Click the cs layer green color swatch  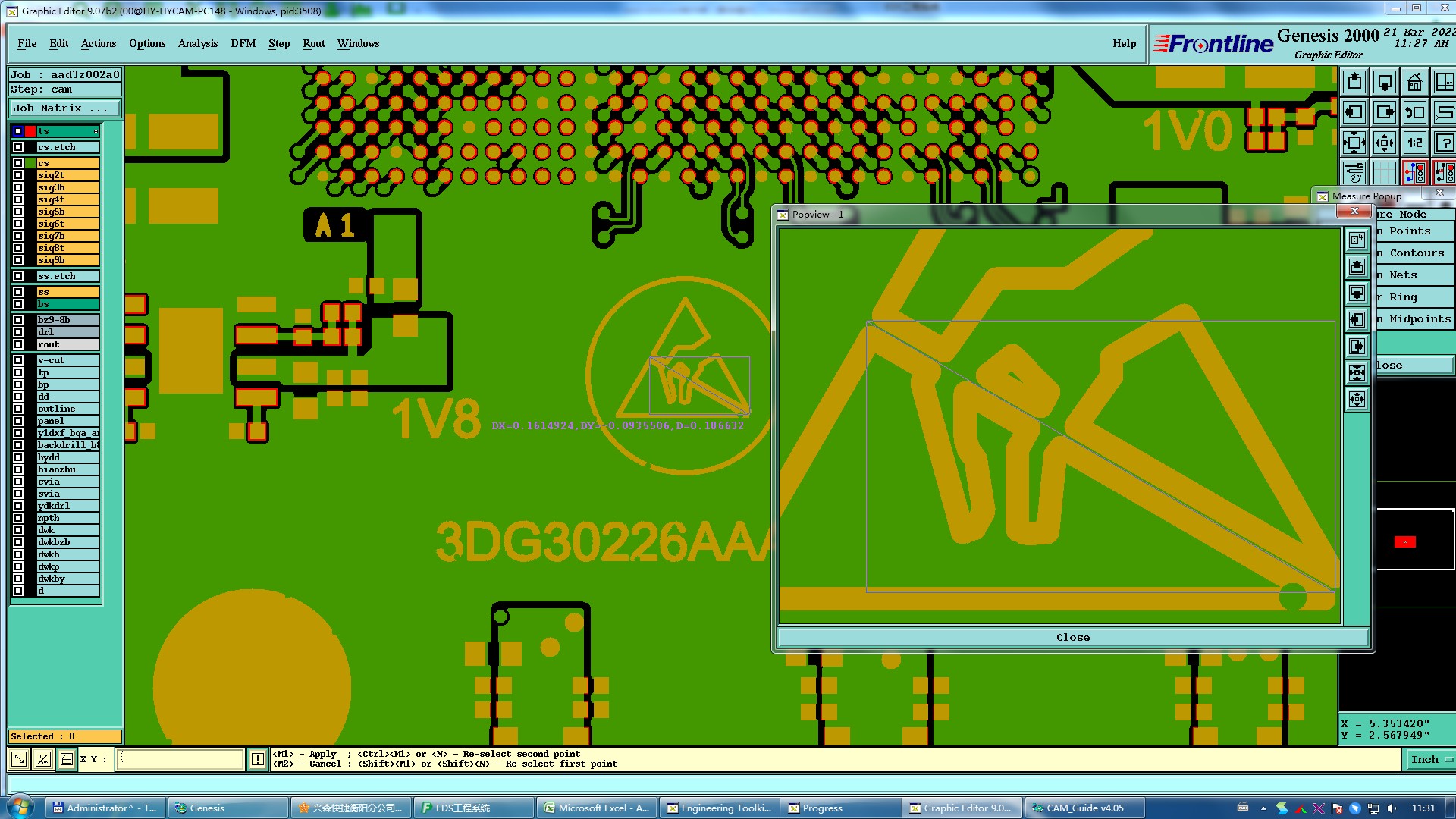[30, 163]
